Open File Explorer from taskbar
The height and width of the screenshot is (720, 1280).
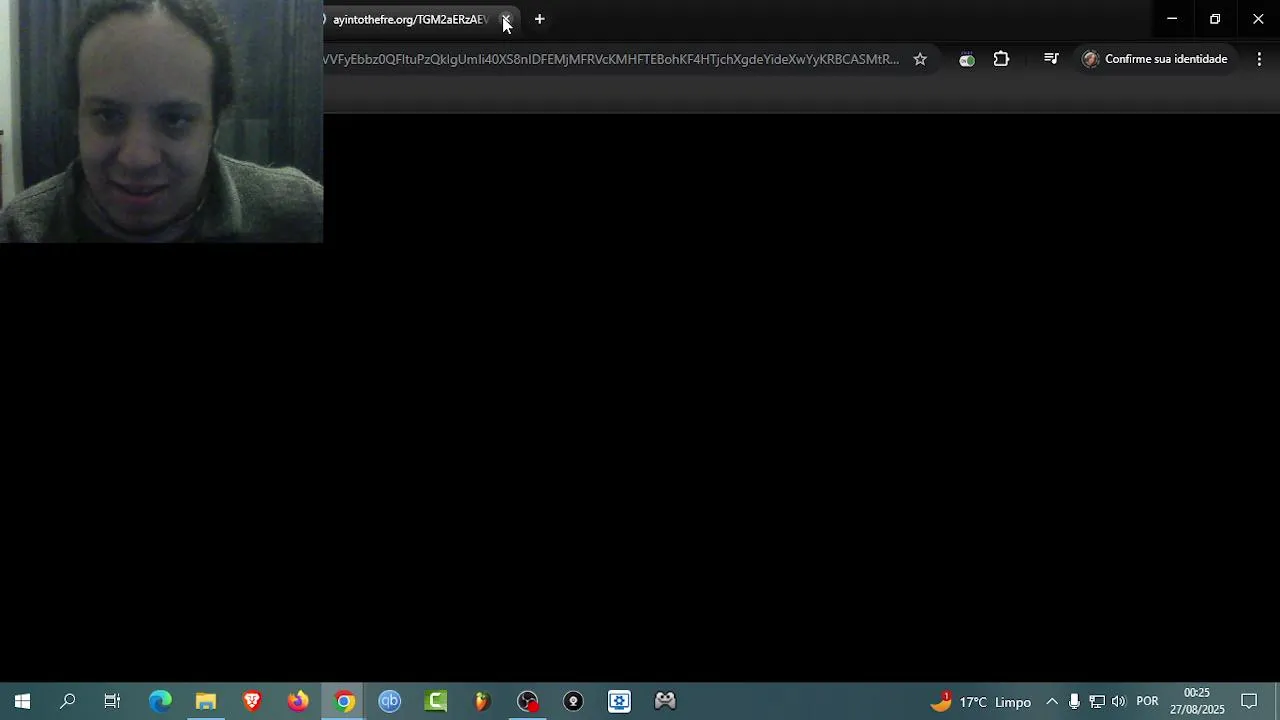click(x=206, y=701)
